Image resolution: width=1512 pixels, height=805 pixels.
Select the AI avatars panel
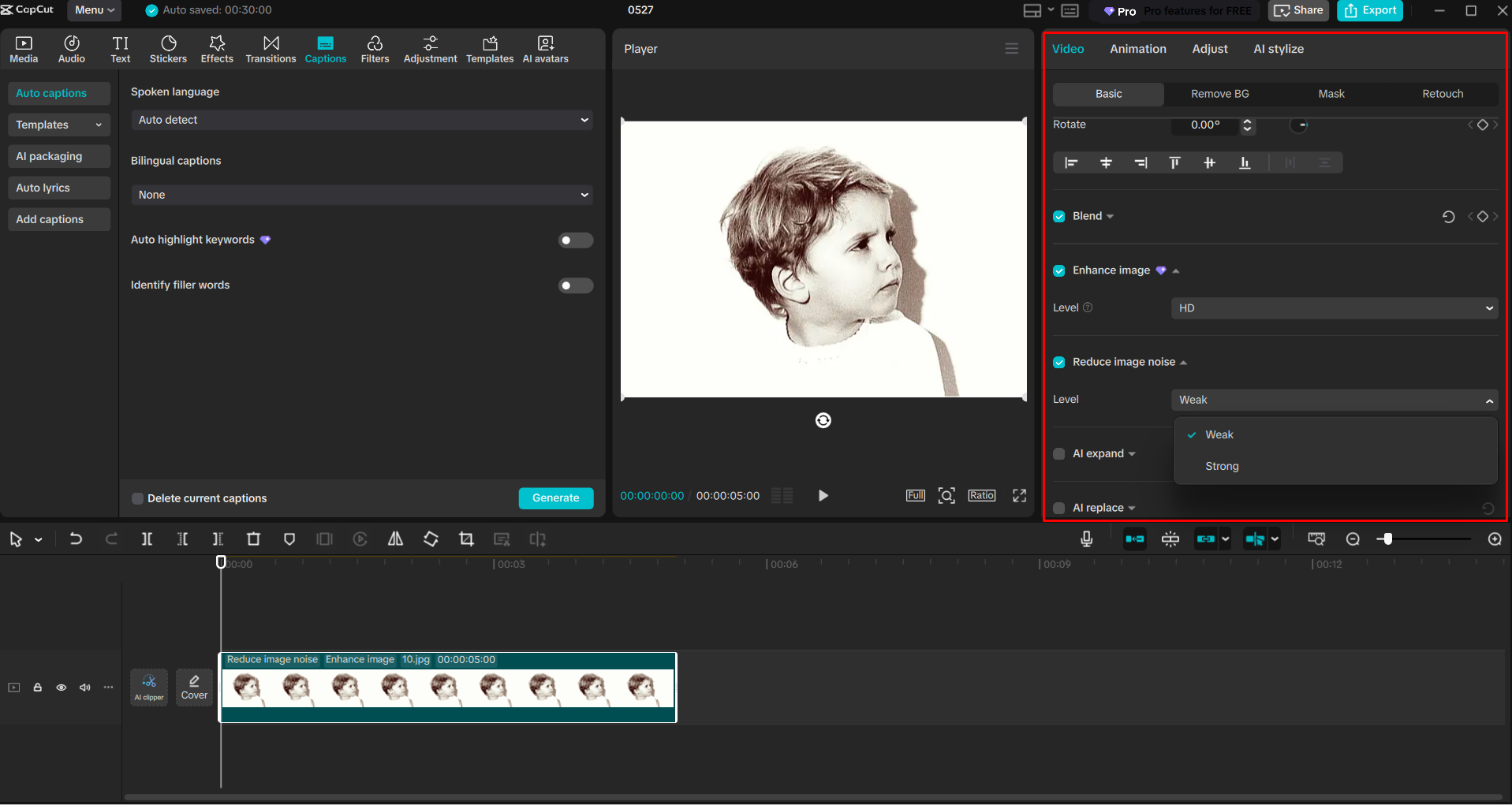pyautogui.click(x=545, y=48)
